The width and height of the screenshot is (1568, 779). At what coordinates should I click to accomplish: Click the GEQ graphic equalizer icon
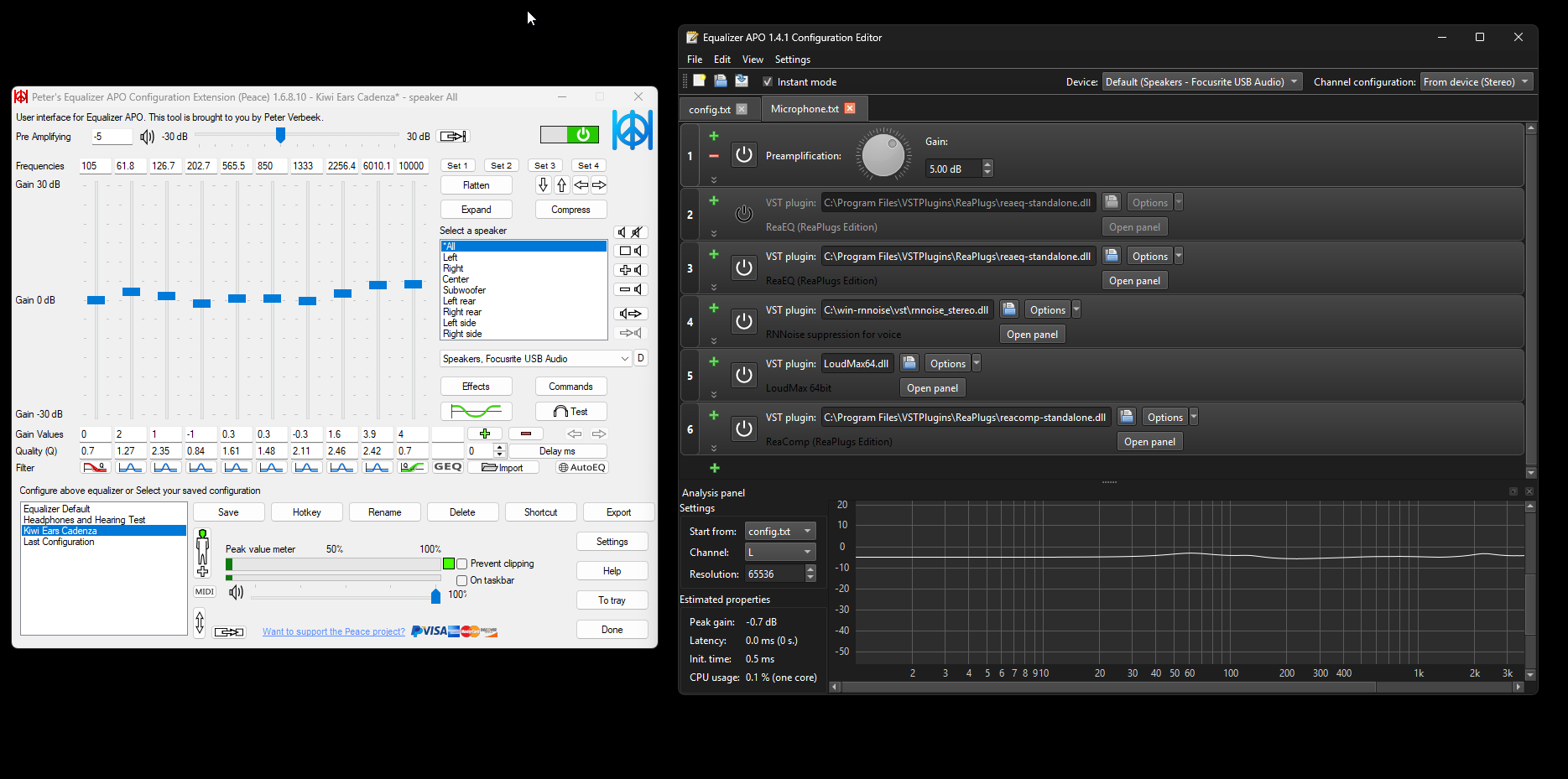coord(448,467)
